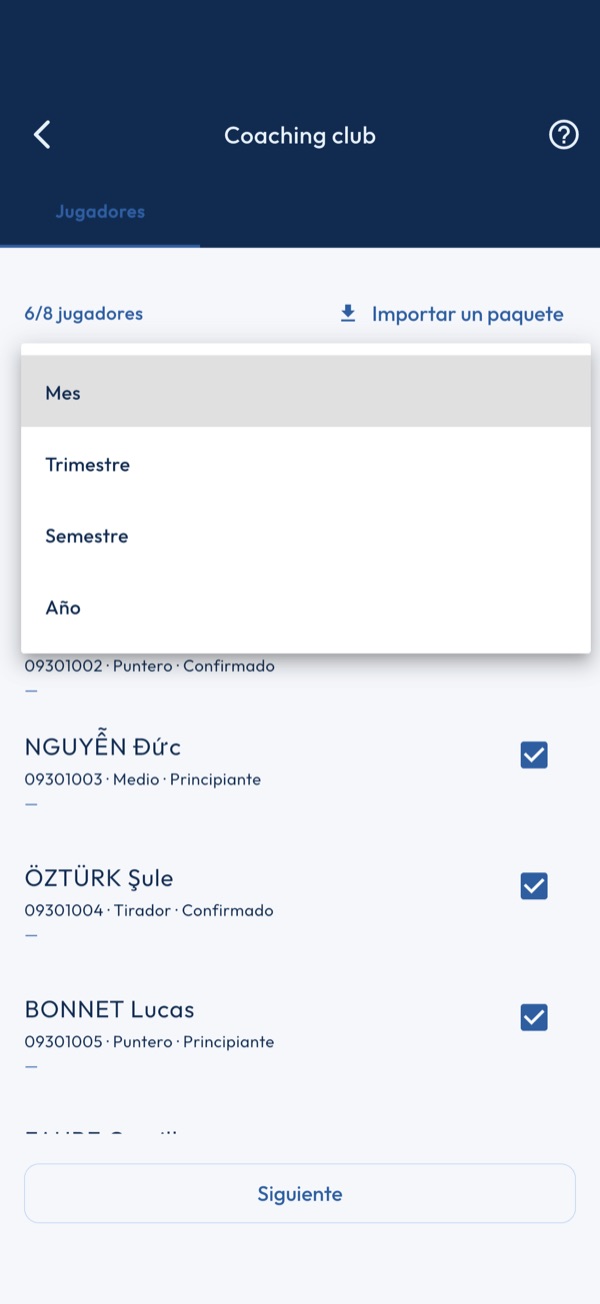The width and height of the screenshot is (600, 1304).
Task: Tap the back arrow icon
Action: (x=42, y=135)
